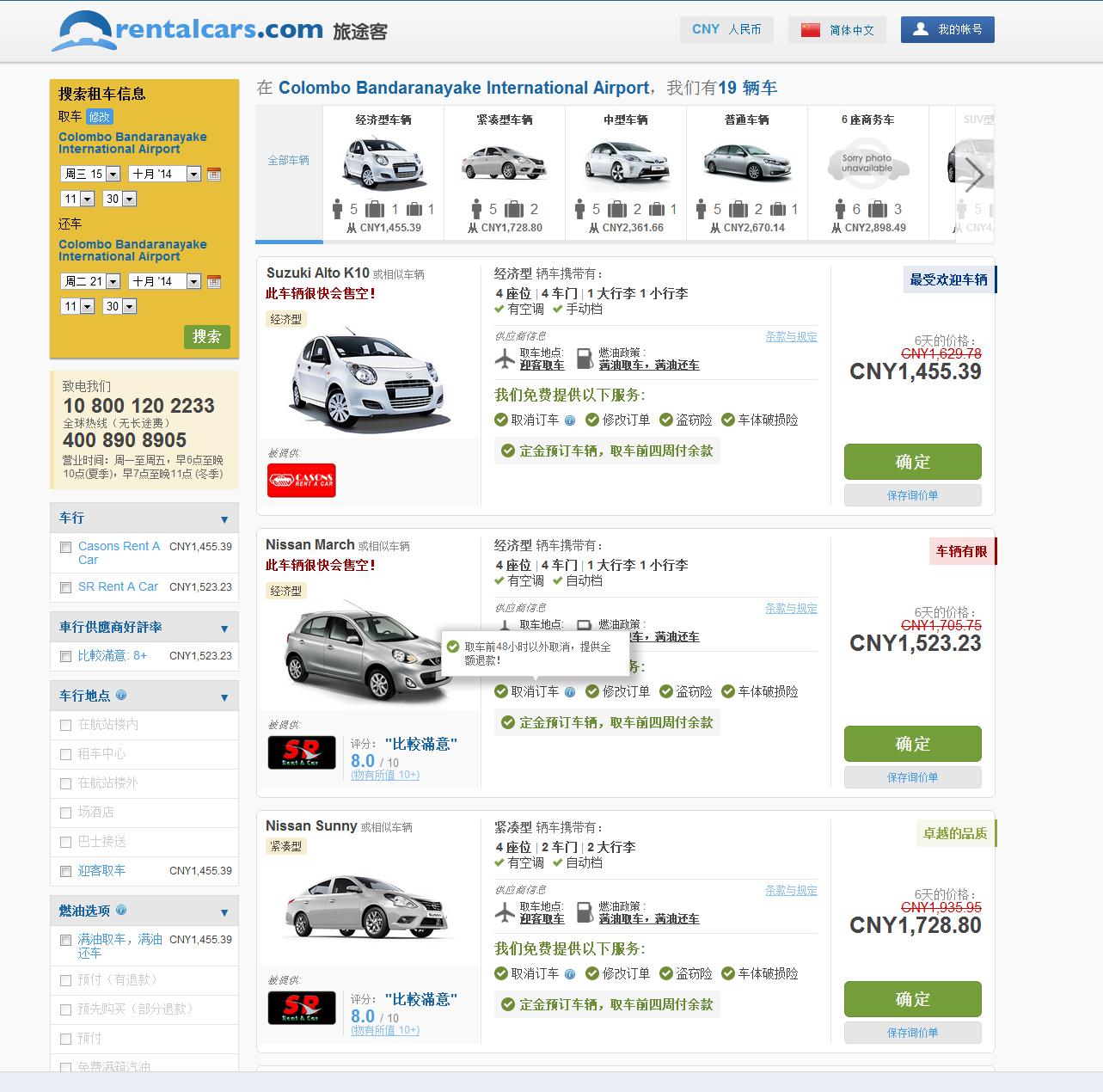Select the 普通车辆 category tab
The height and width of the screenshot is (1092, 1103).
click(747, 173)
